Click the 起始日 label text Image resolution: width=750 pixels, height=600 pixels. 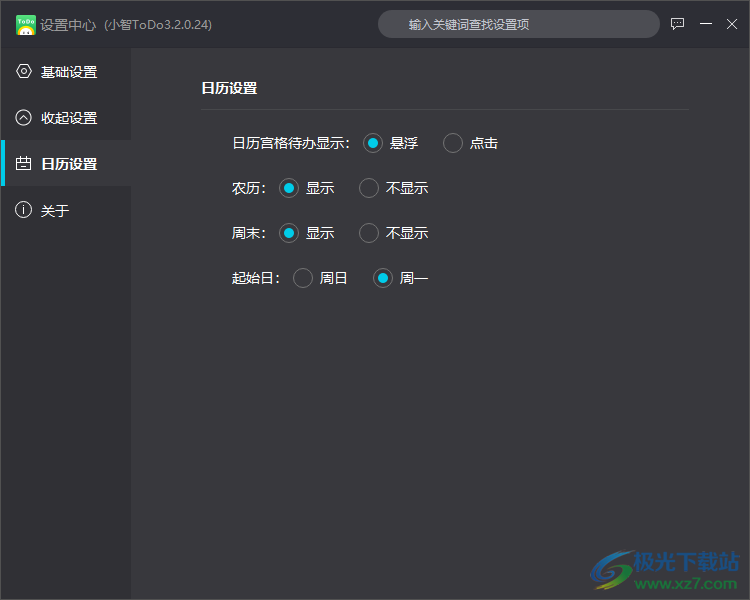256,278
